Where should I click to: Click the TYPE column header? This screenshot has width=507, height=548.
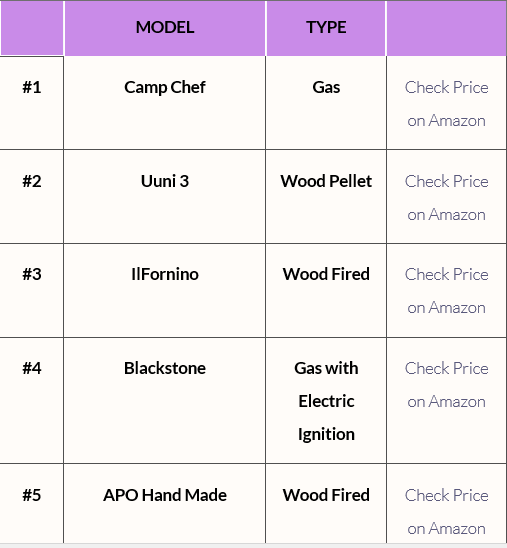point(326,28)
